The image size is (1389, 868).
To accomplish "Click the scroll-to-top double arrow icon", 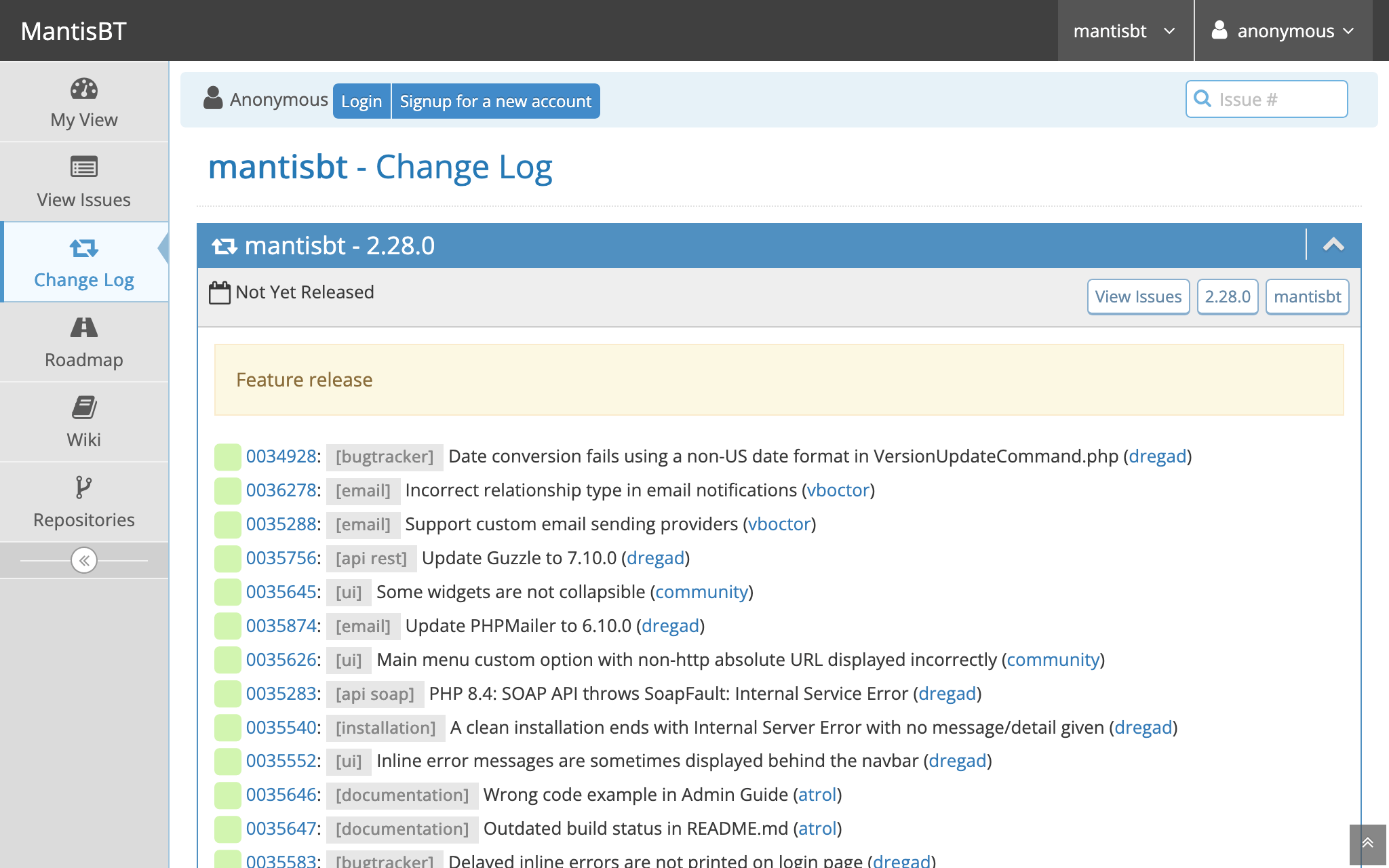I will point(1367,843).
